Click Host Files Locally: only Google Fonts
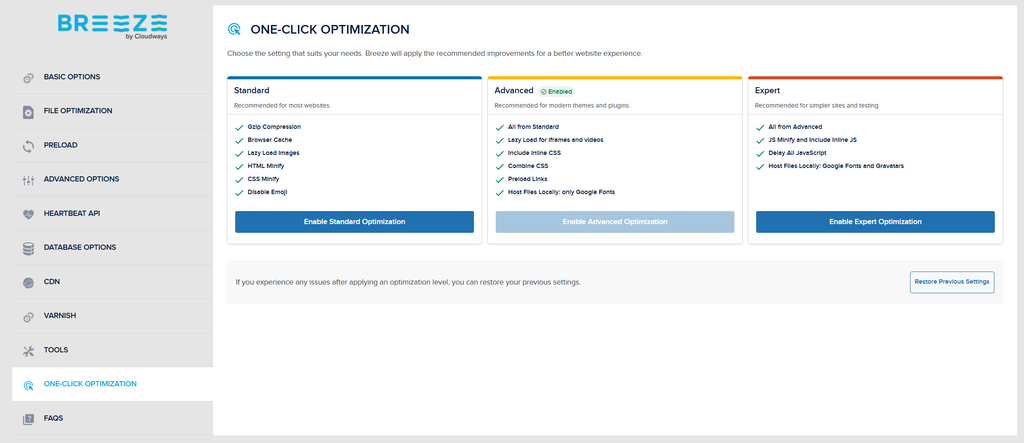 coord(562,192)
